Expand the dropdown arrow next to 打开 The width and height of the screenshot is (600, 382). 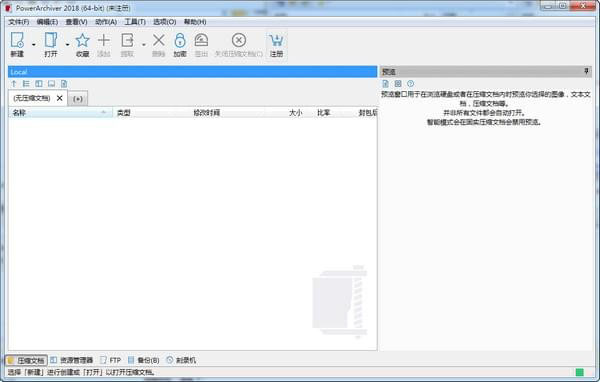point(67,45)
